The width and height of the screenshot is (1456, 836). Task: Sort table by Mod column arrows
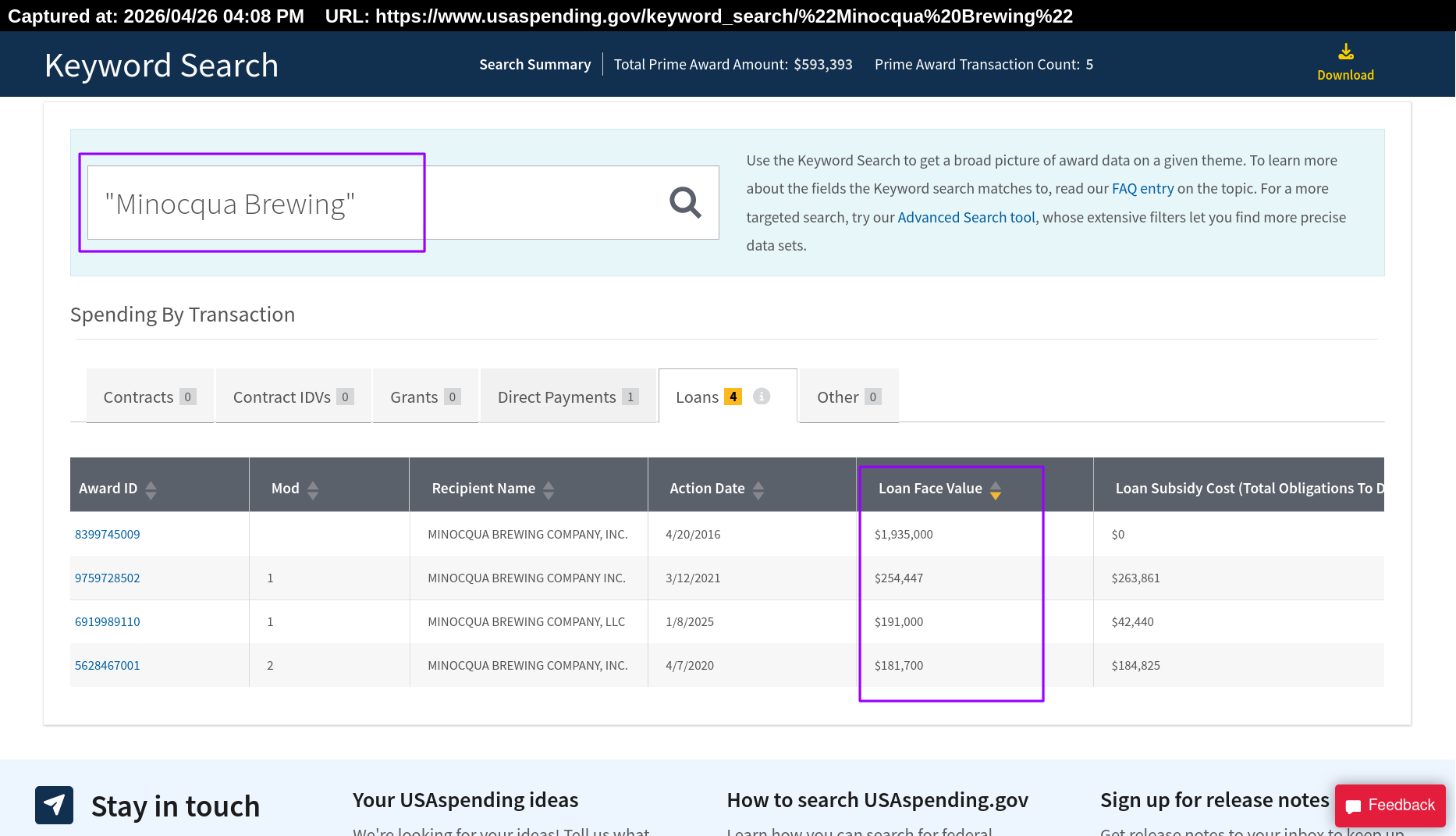coord(313,489)
